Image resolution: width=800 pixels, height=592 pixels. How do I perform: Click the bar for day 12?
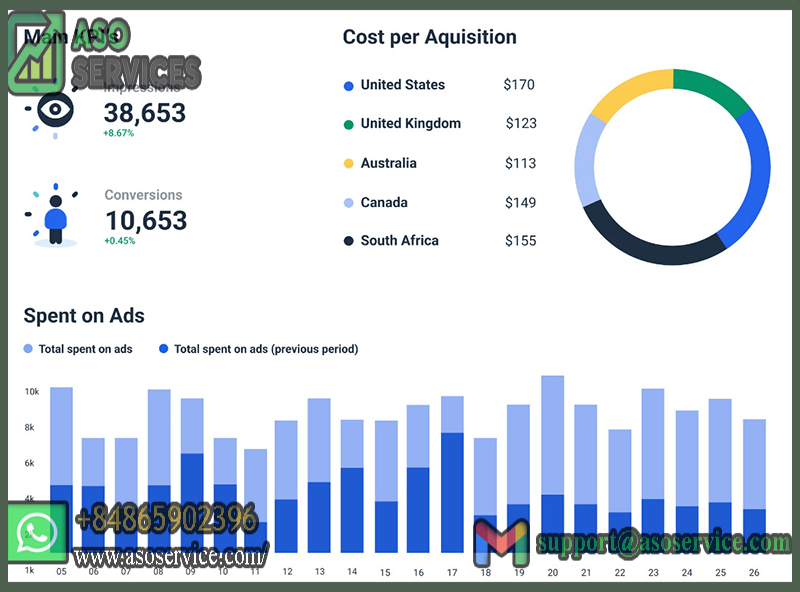pos(286,486)
